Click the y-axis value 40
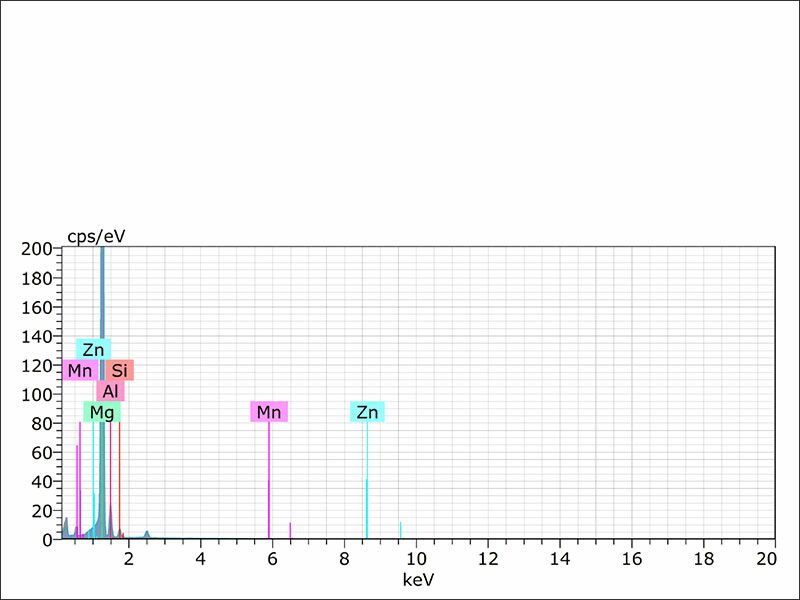Image resolution: width=800 pixels, height=600 pixels. pyautogui.click(x=42, y=481)
